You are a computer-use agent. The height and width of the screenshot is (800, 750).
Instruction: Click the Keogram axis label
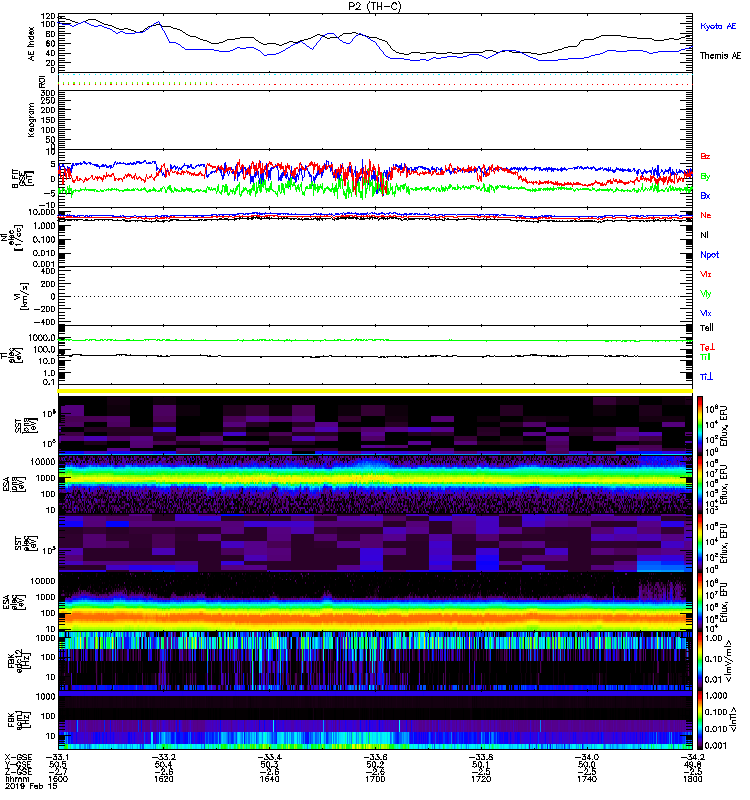click(x=32, y=119)
